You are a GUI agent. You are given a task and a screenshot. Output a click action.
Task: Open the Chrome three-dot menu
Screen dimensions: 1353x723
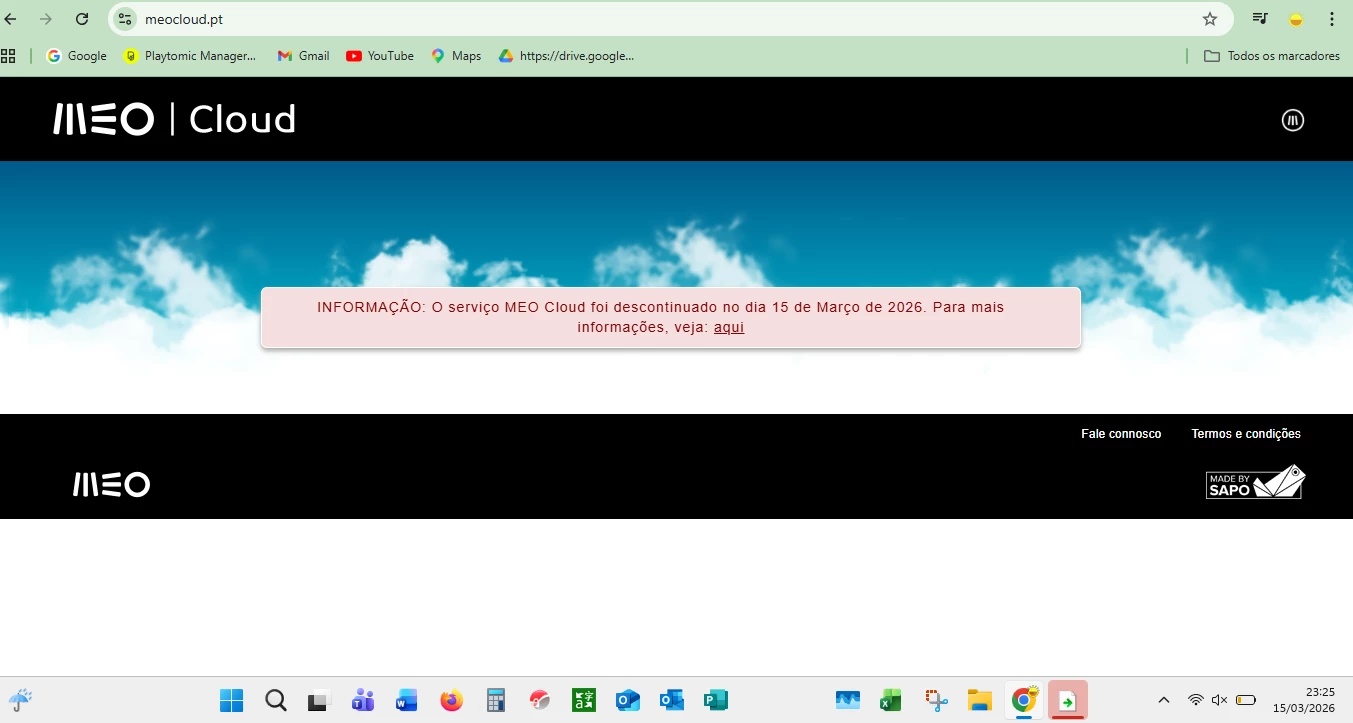click(x=1332, y=19)
